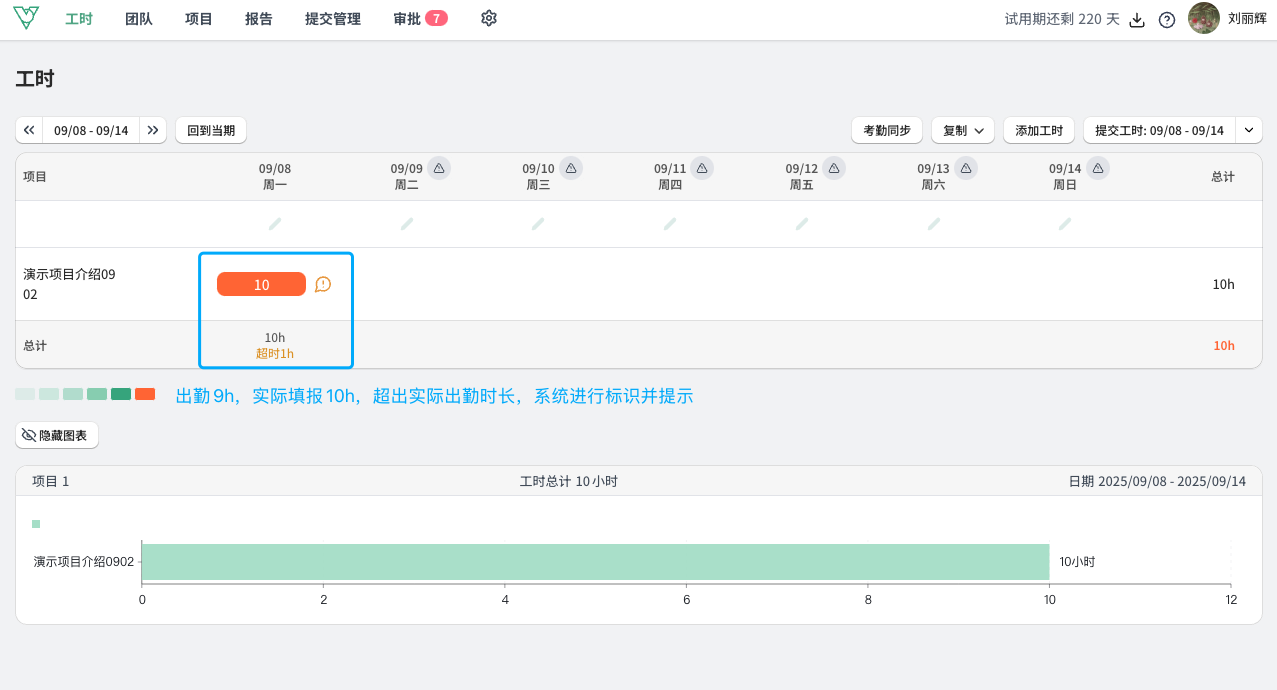
Task: Click the warning triangle icon for 09/14
Action: click(1098, 168)
